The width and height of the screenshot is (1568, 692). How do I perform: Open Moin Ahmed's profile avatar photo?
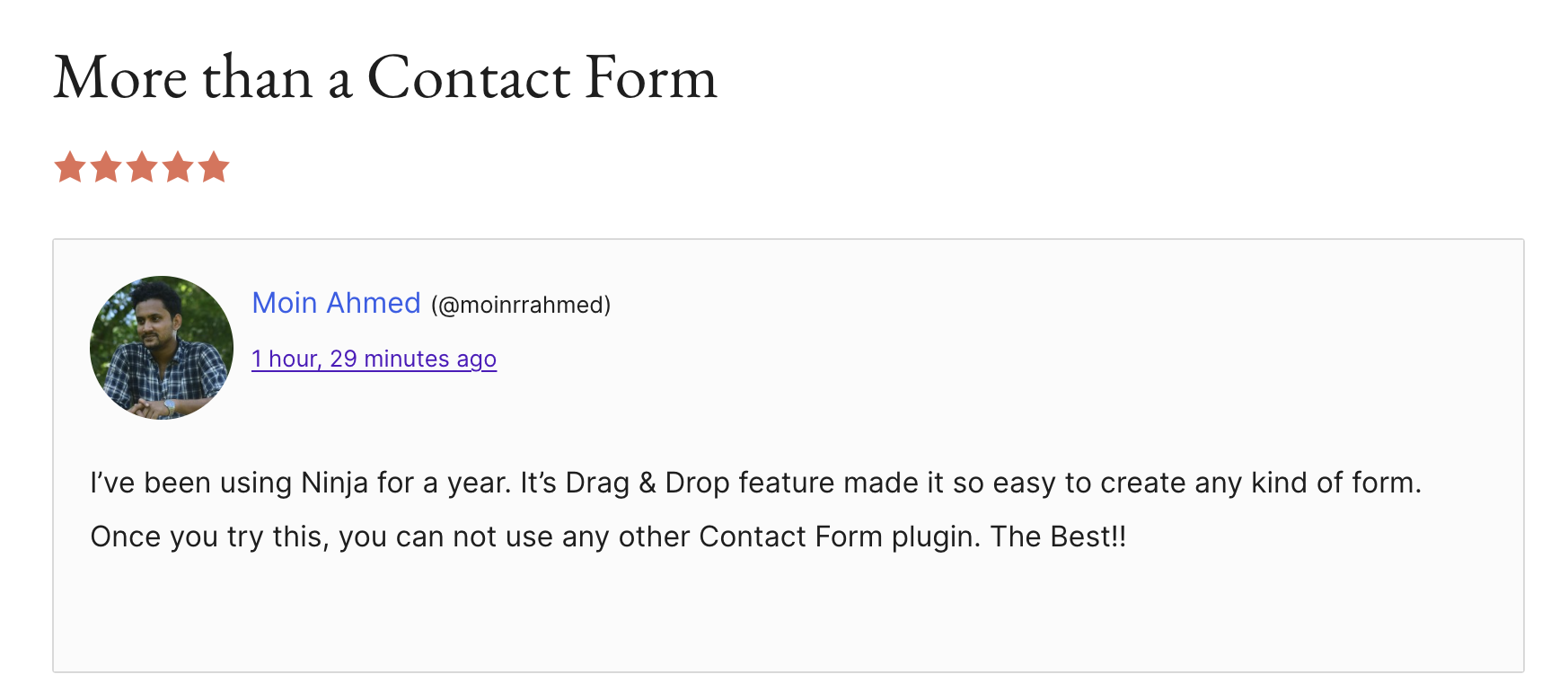tap(162, 348)
